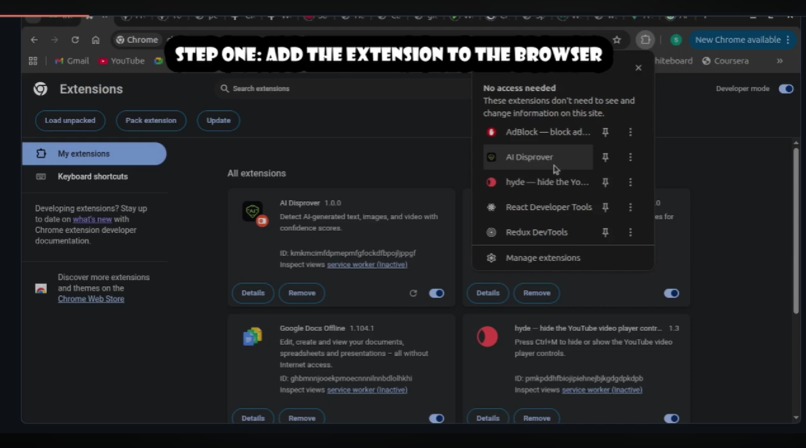Viewport: 806px width, 448px height.
Task: Click Google Docs Offline card icon
Action: coord(252,337)
